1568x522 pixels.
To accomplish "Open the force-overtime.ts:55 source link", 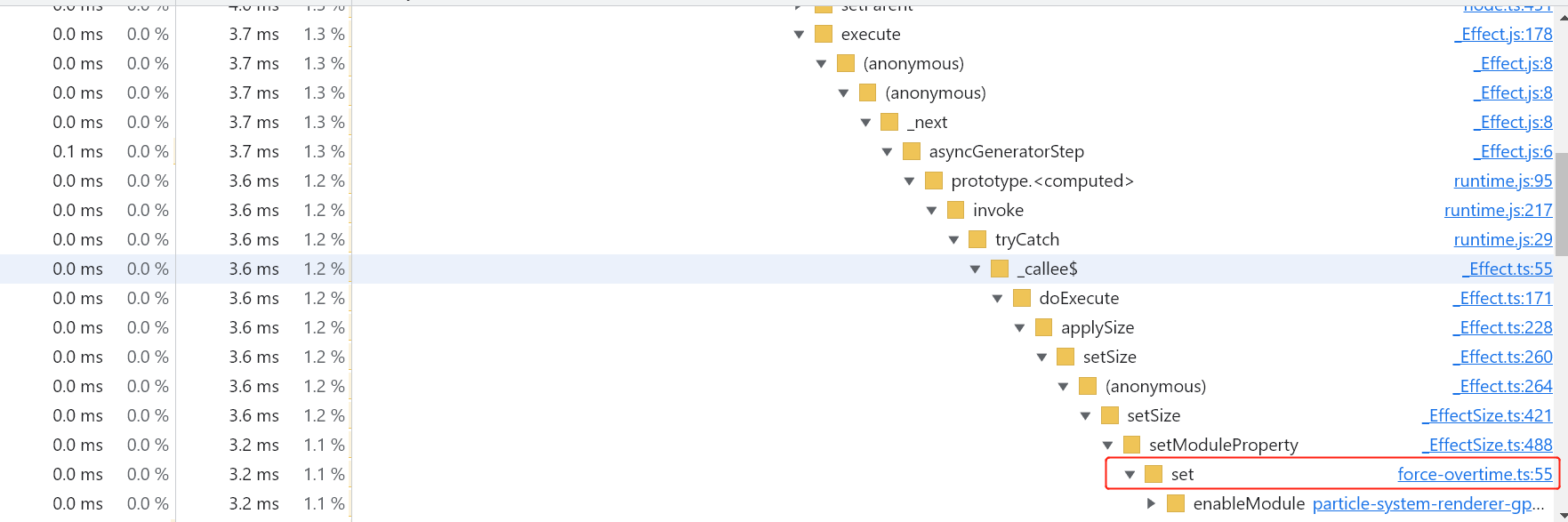I will coord(1475,475).
